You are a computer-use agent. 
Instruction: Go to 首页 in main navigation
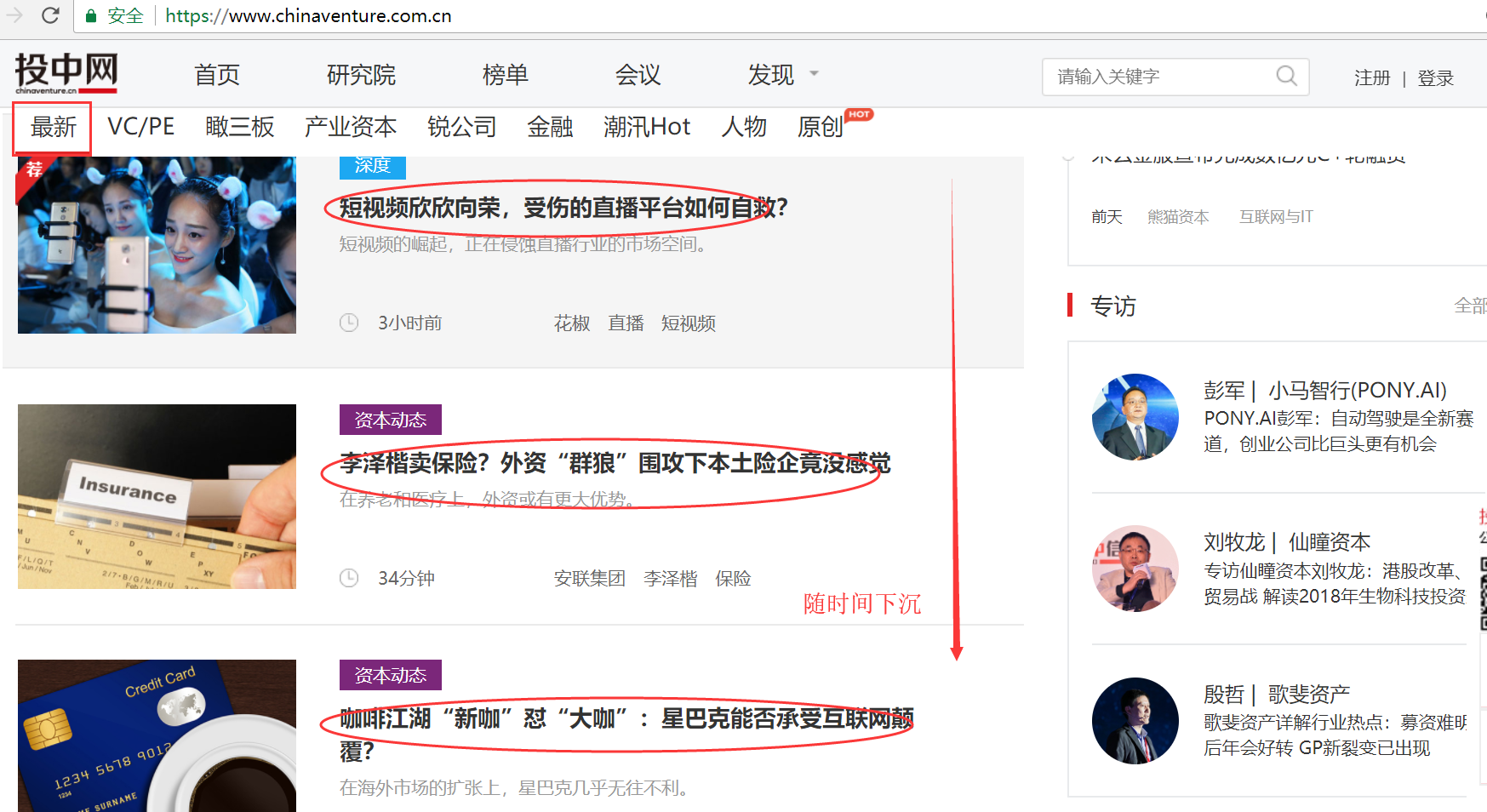(x=217, y=75)
